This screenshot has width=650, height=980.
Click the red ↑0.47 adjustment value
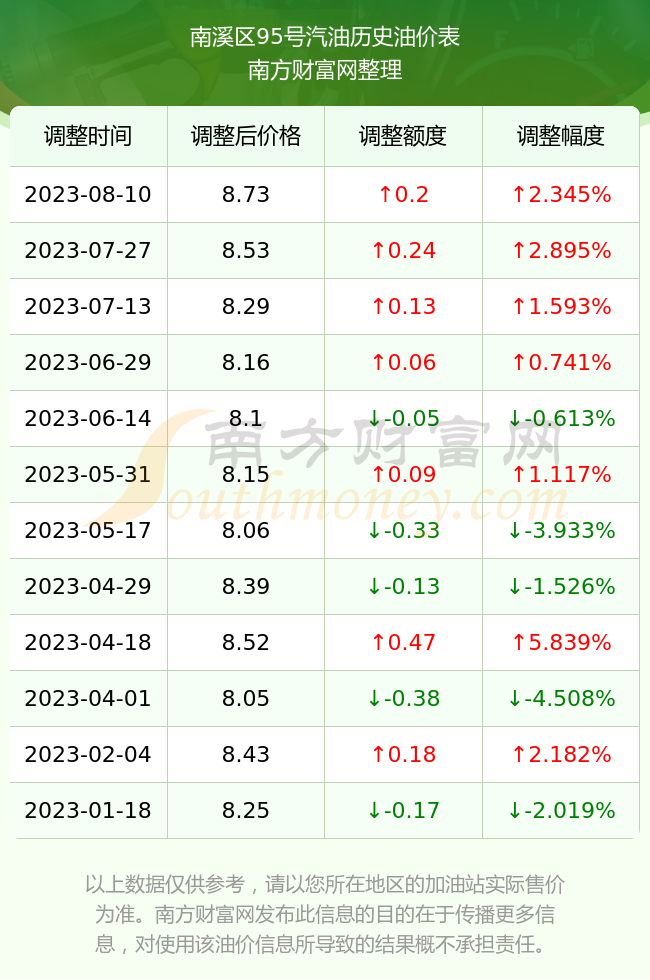pos(403,642)
